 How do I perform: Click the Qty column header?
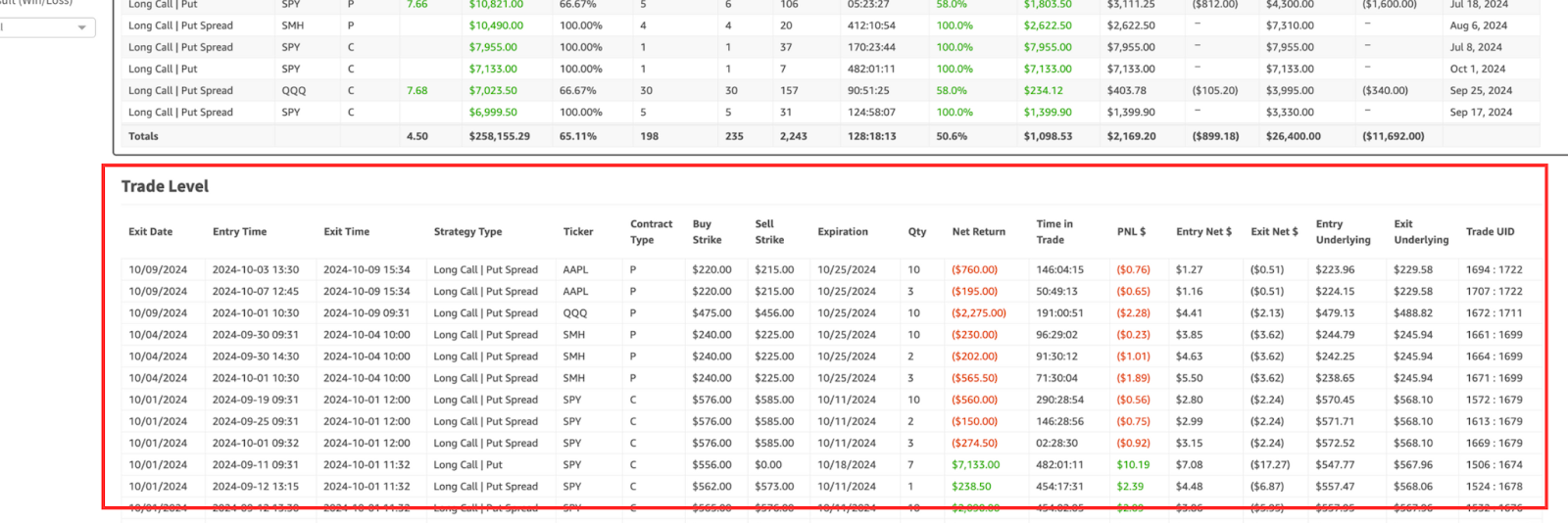click(x=917, y=232)
